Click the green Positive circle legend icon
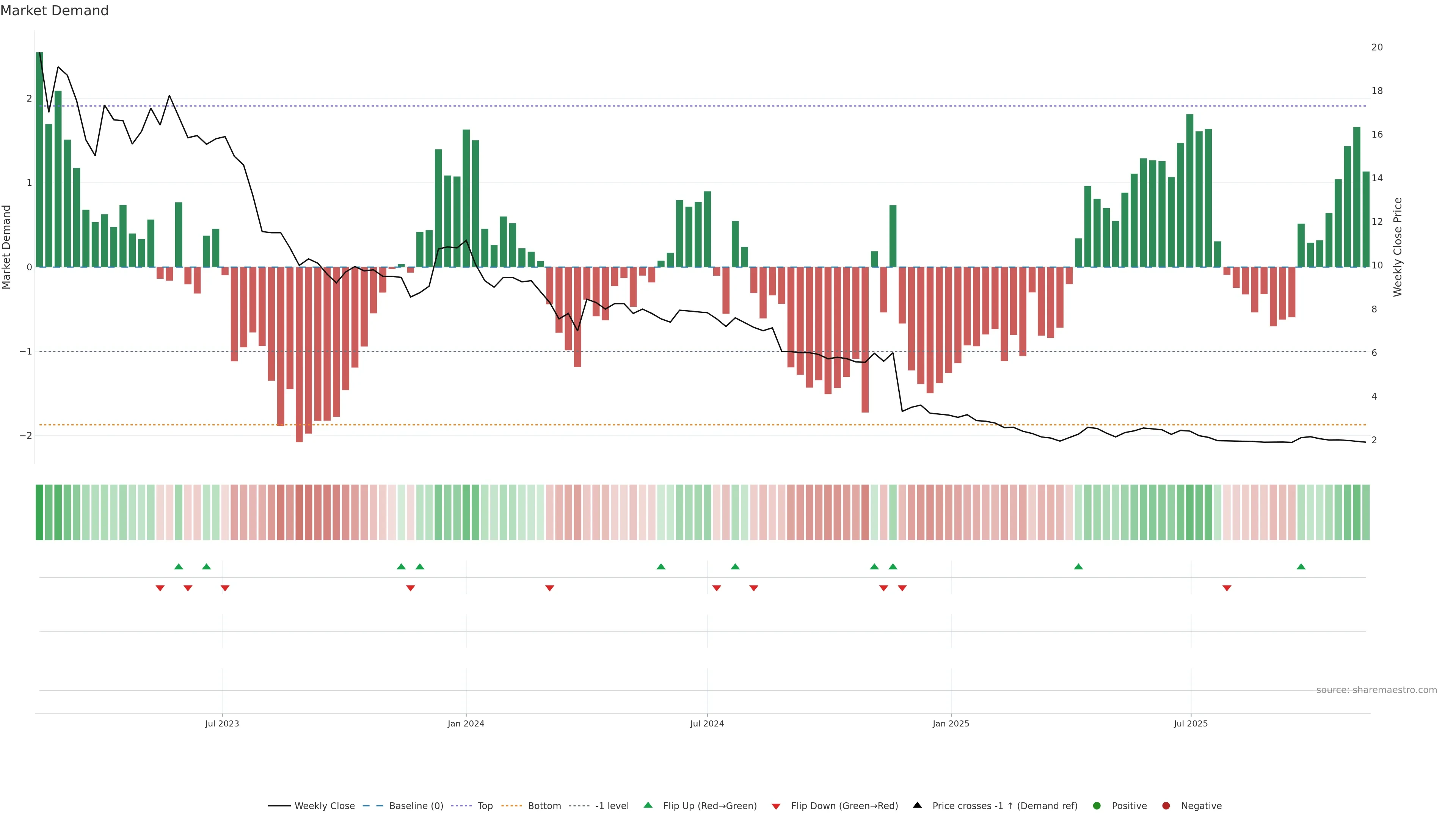The width and height of the screenshot is (1456, 819). point(1097,805)
